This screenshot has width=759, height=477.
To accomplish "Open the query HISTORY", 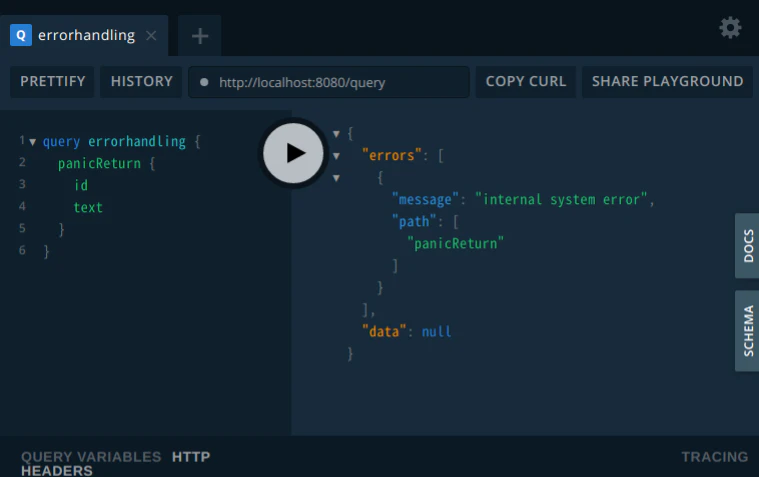I will click(141, 81).
